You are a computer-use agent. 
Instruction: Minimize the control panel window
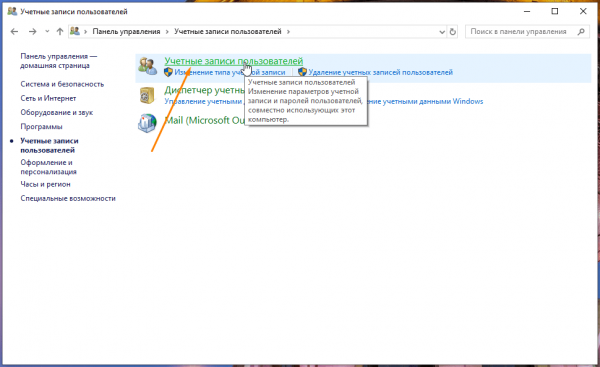pyautogui.click(x=527, y=11)
